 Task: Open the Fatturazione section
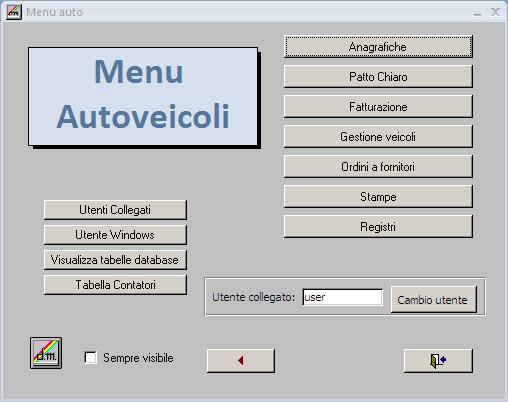(x=378, y=107)
